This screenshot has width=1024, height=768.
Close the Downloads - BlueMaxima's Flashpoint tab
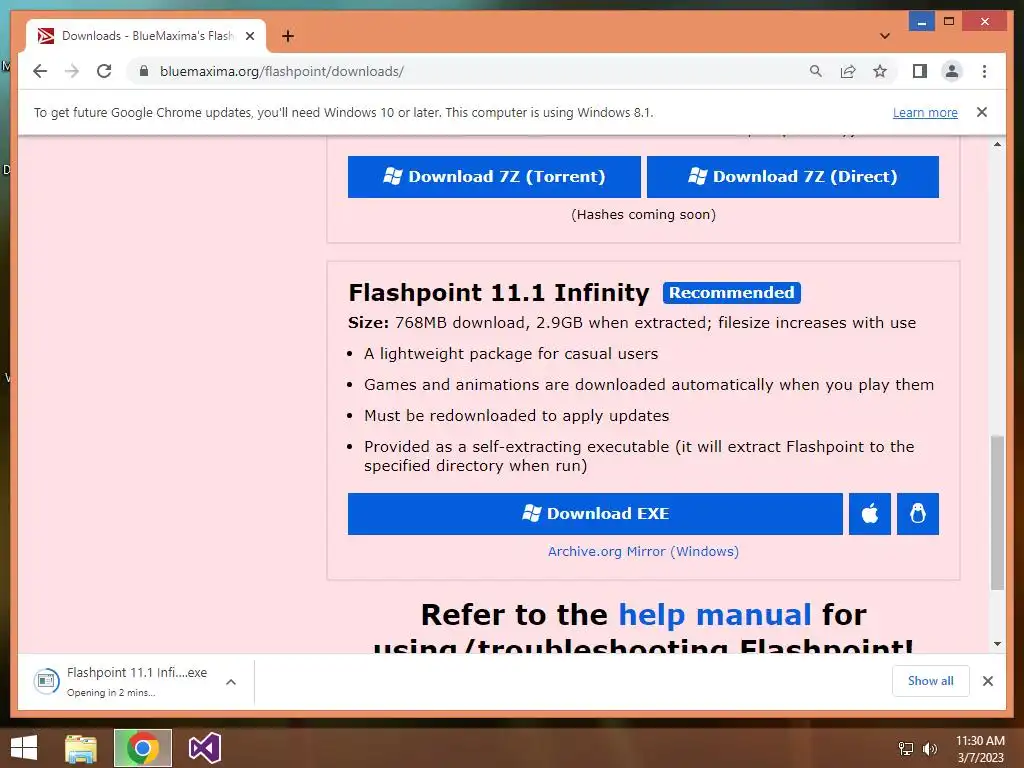250,36
